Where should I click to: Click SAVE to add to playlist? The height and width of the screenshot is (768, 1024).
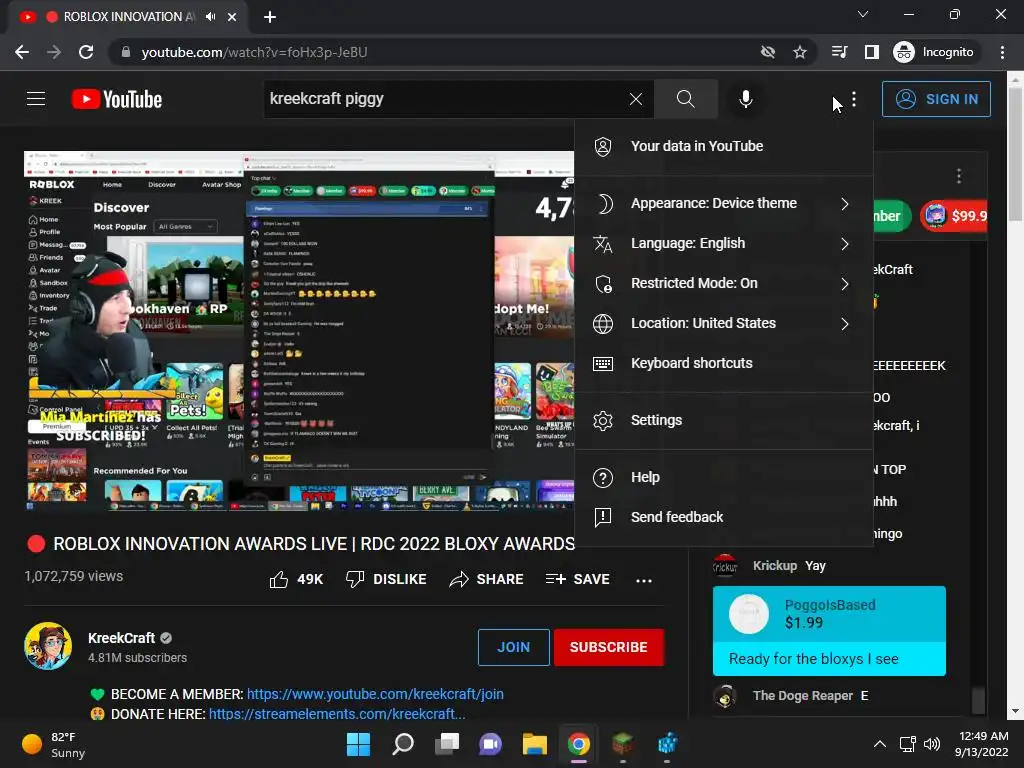[578, 579]
